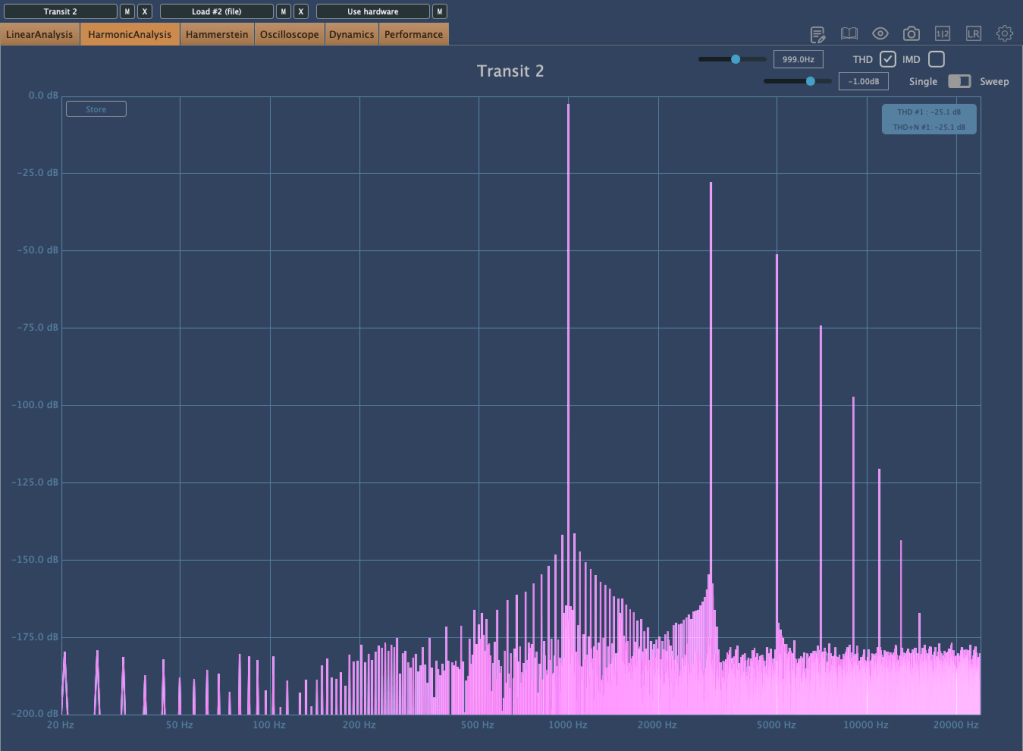The width and height of the screenshot is (1023, 751).
Task: Click the frequency slider handle
Action: [736, 60]
